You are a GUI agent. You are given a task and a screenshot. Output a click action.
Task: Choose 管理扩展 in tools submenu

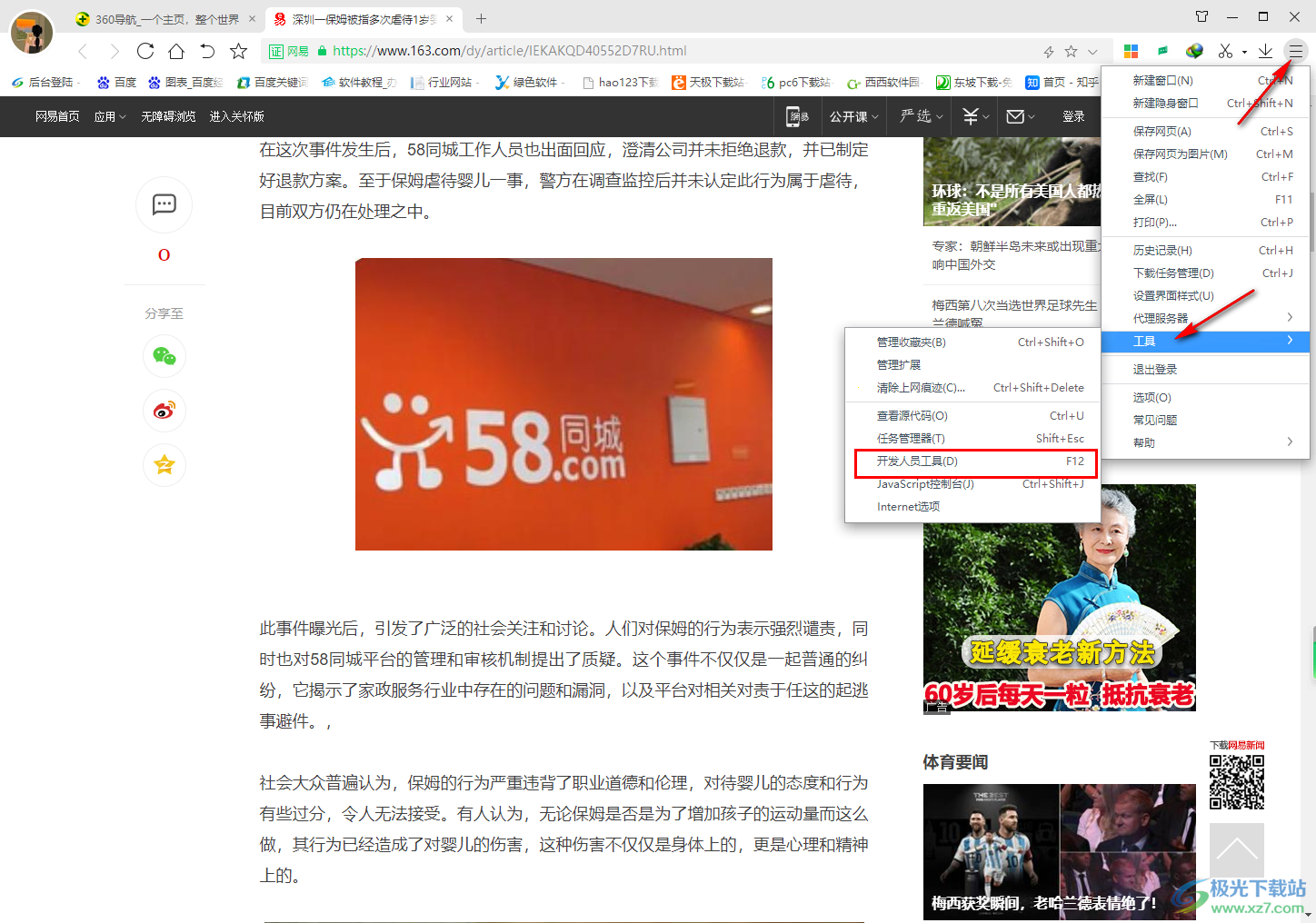tap(972, 365)
